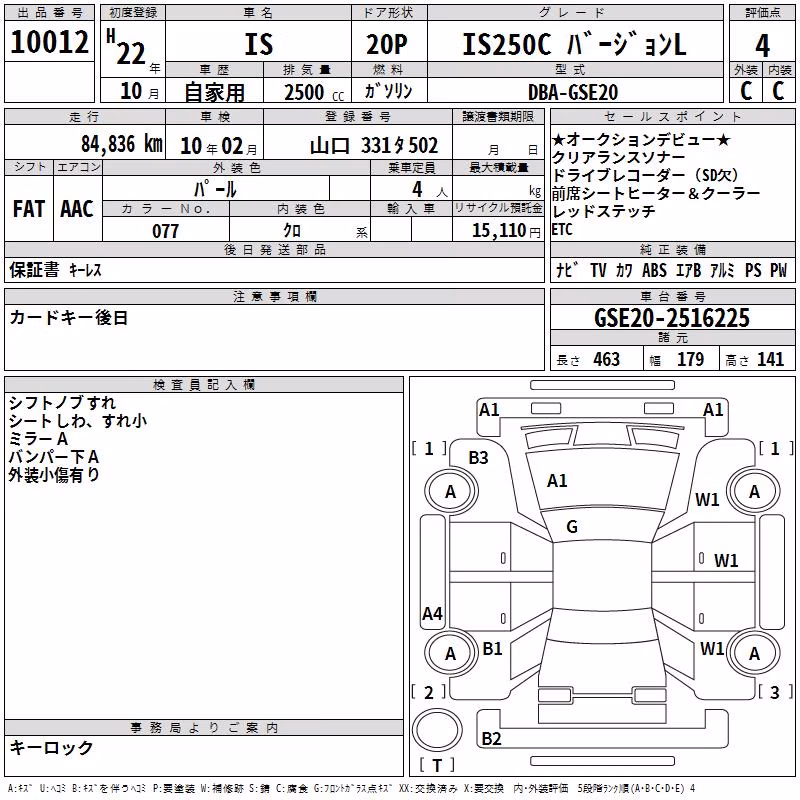
Task: Select the B2 mark on rear bumper
Action: (x=491, y=738)
